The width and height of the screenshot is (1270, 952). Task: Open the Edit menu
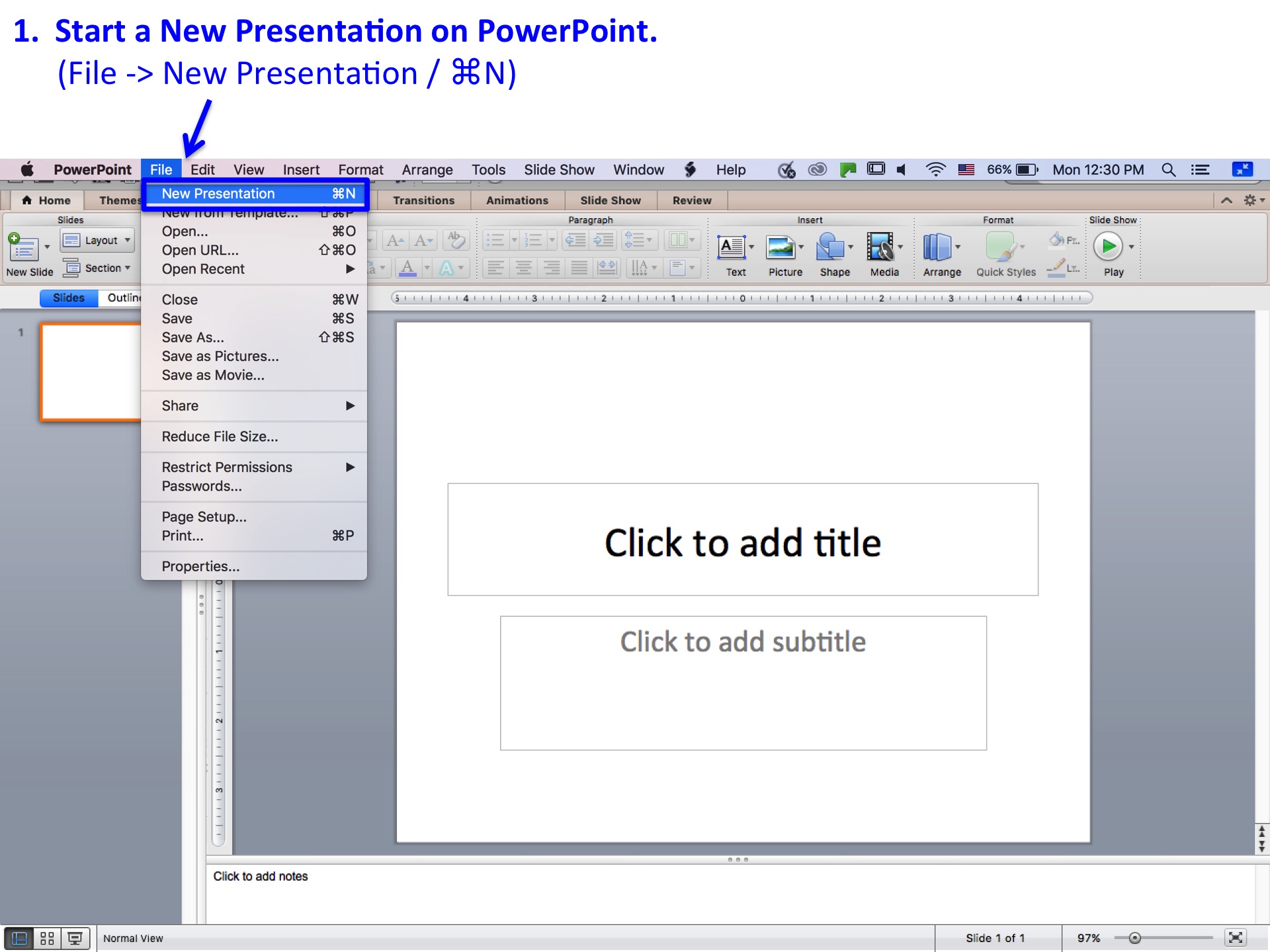pos(202,170)
